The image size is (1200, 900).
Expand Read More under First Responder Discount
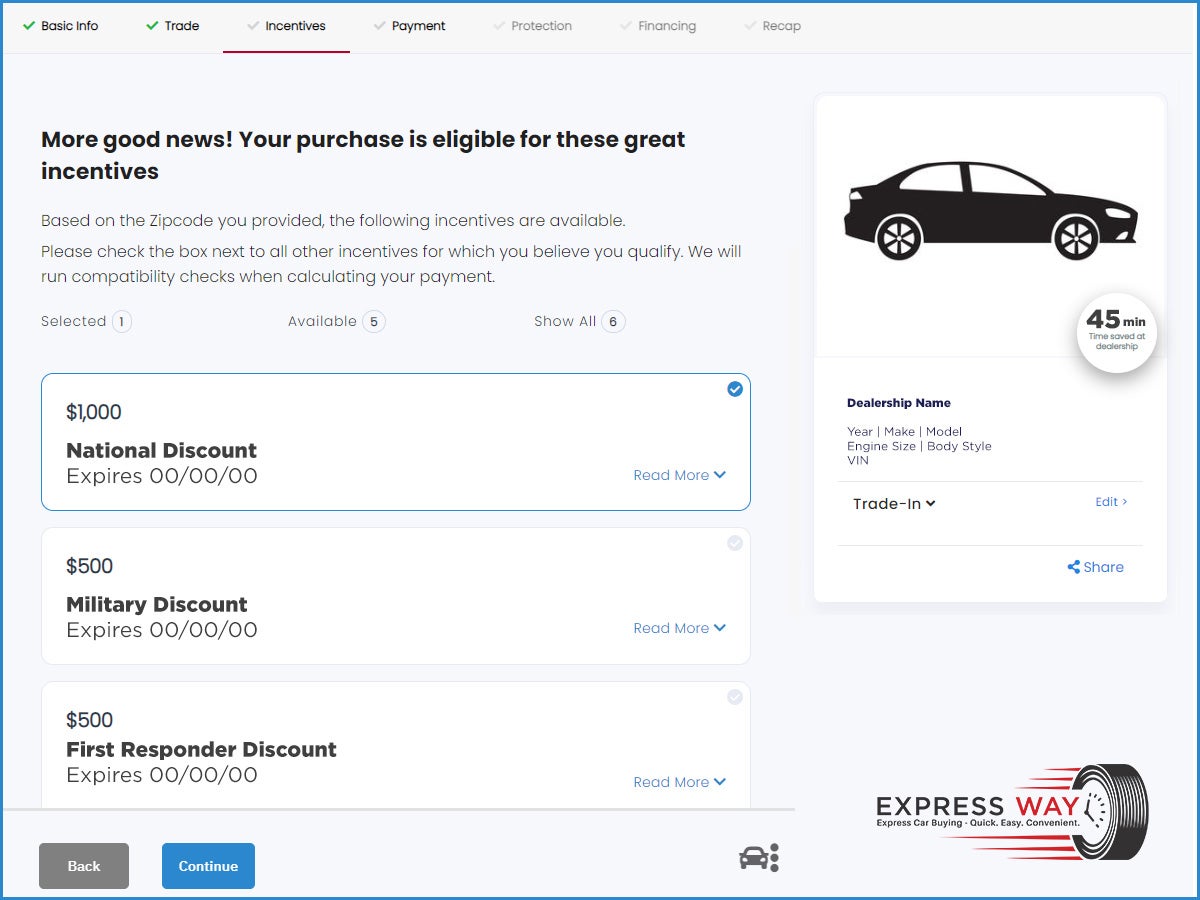click(679, 782)
